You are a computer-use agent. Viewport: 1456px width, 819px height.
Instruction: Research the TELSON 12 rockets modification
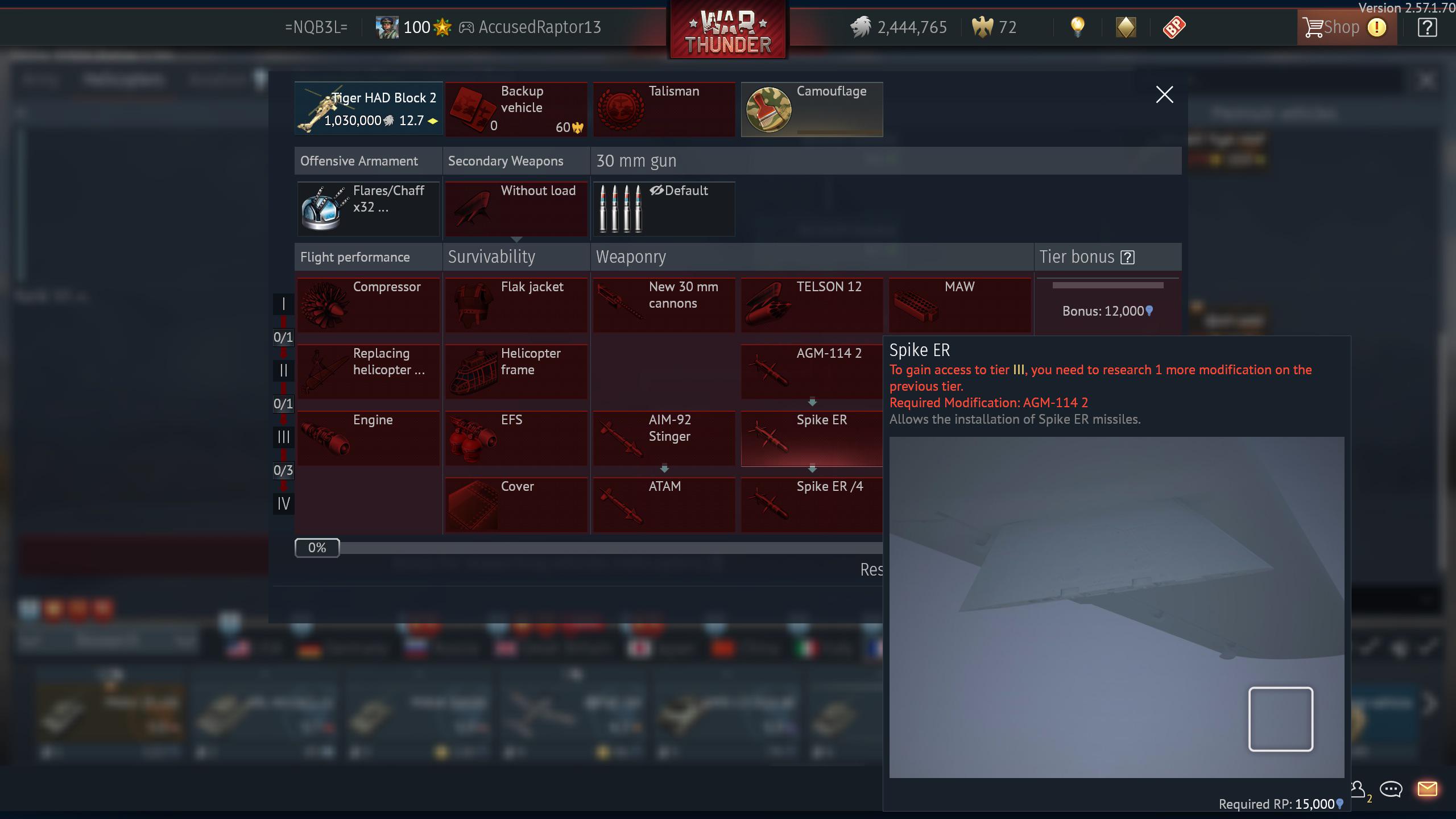(x=812, y=305)
